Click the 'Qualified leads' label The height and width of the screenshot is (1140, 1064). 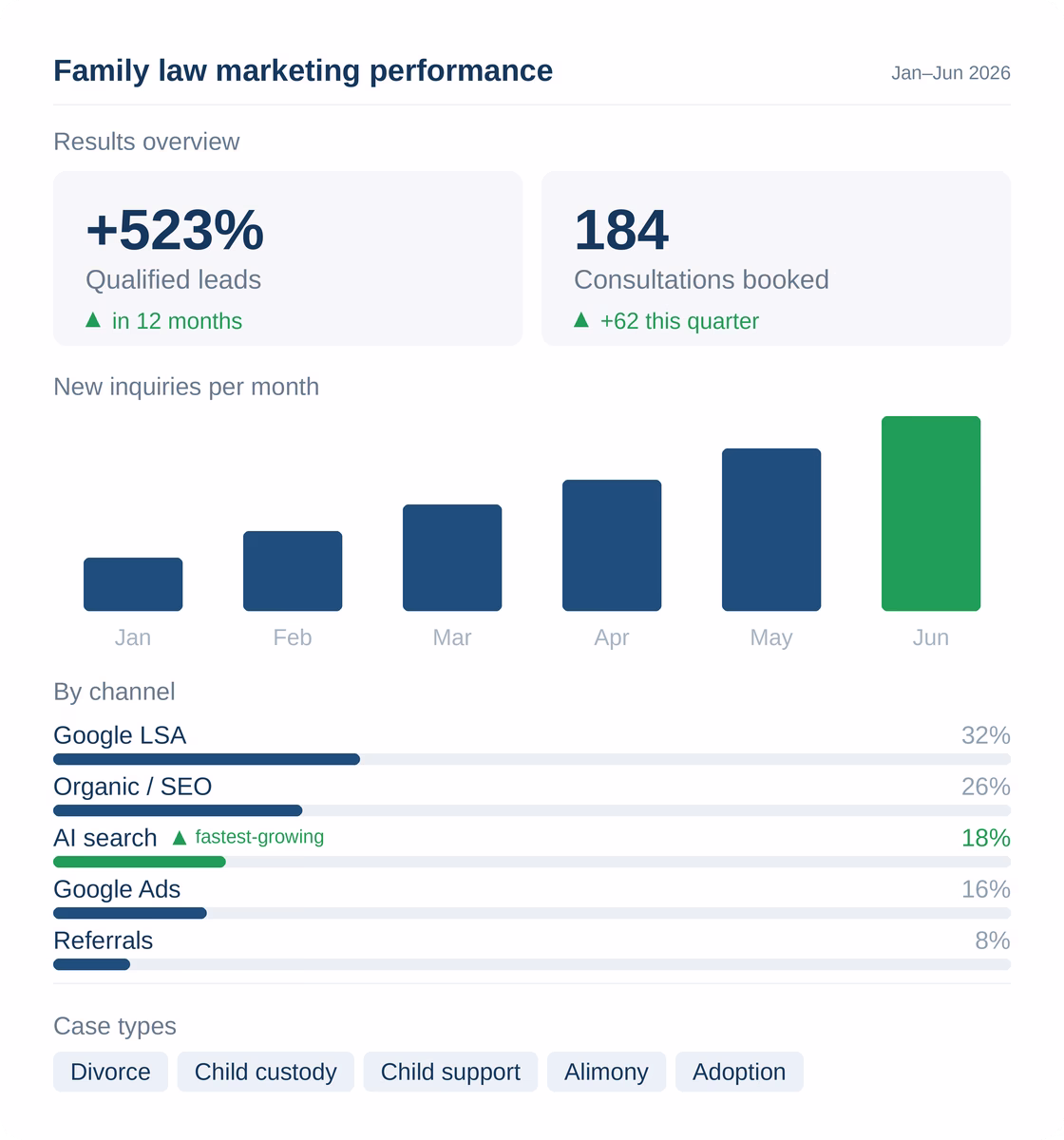point(173,279)
